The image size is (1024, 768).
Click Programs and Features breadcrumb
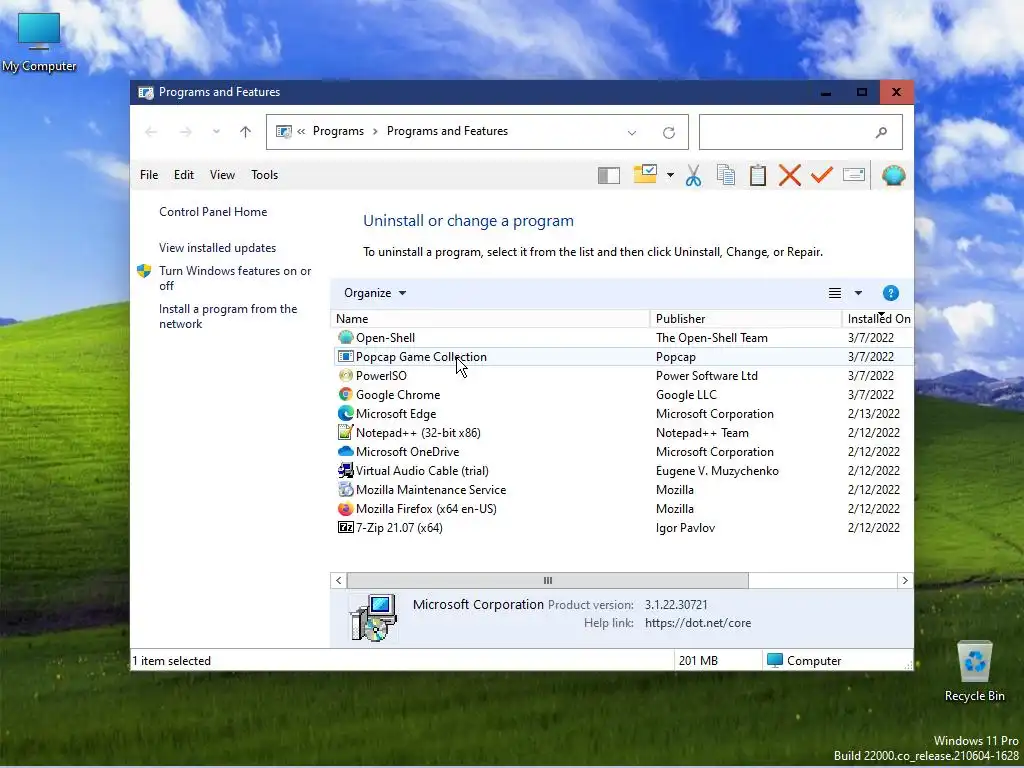coord(447,131)
